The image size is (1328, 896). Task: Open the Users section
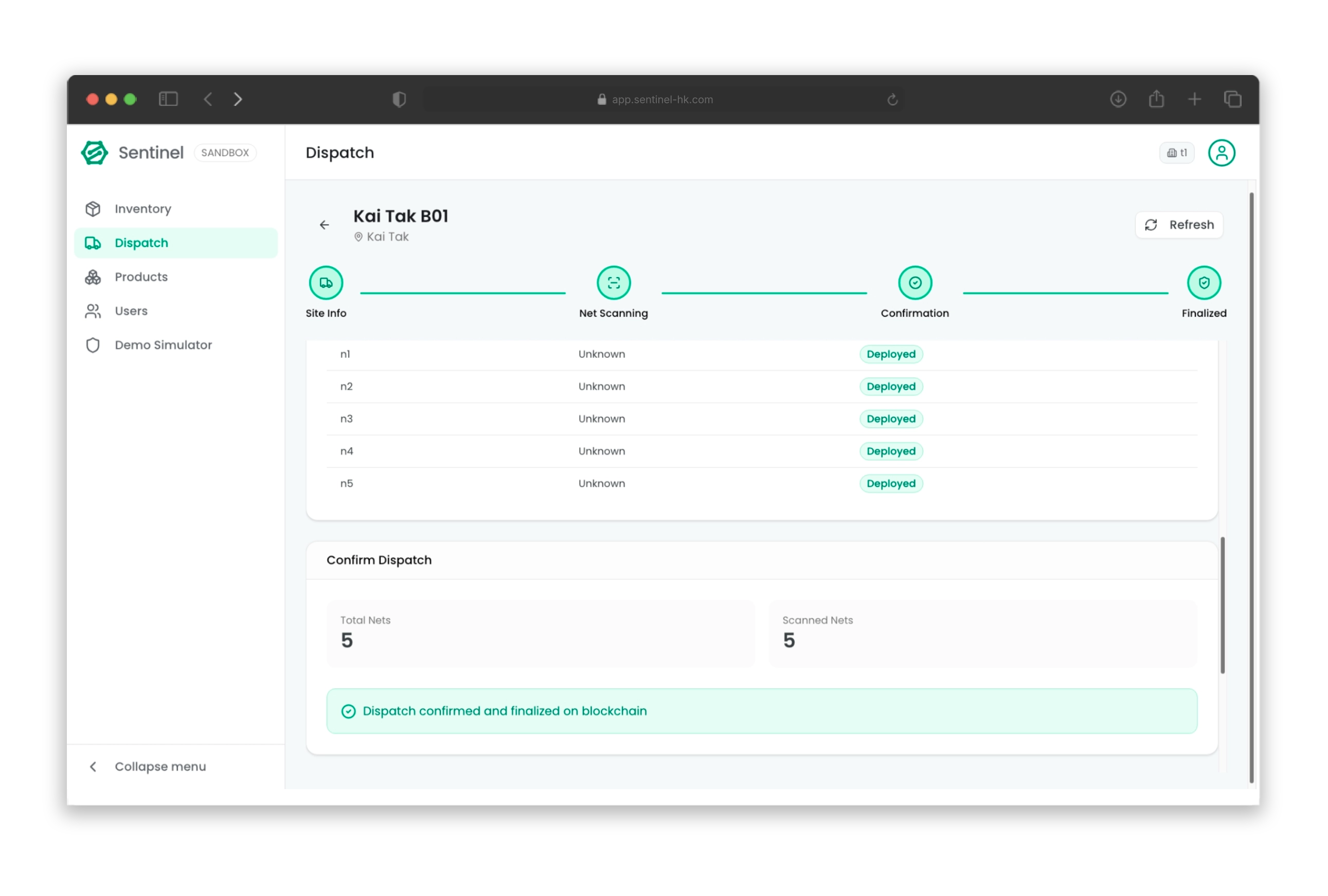[131, 311]
